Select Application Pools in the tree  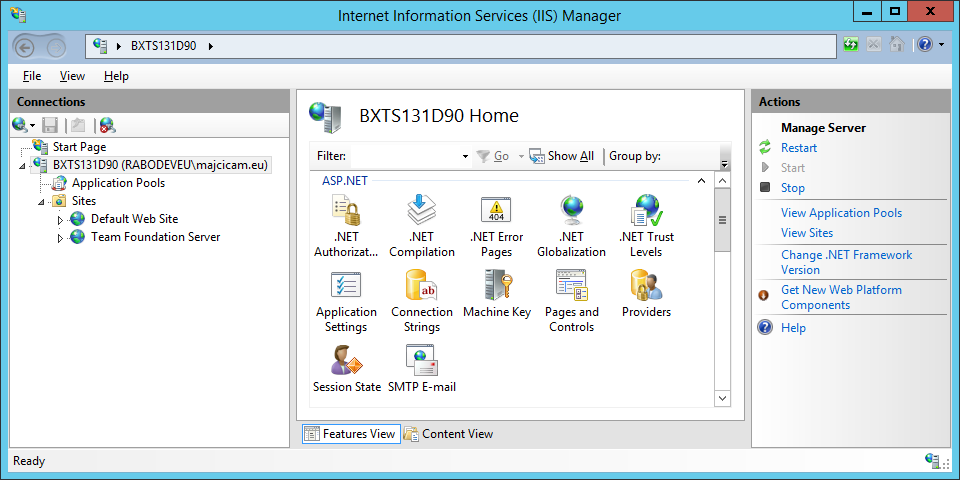pos(118,183)
